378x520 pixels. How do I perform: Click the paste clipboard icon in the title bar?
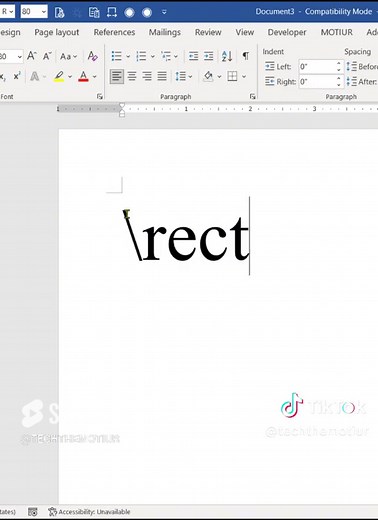pos(94,12)
